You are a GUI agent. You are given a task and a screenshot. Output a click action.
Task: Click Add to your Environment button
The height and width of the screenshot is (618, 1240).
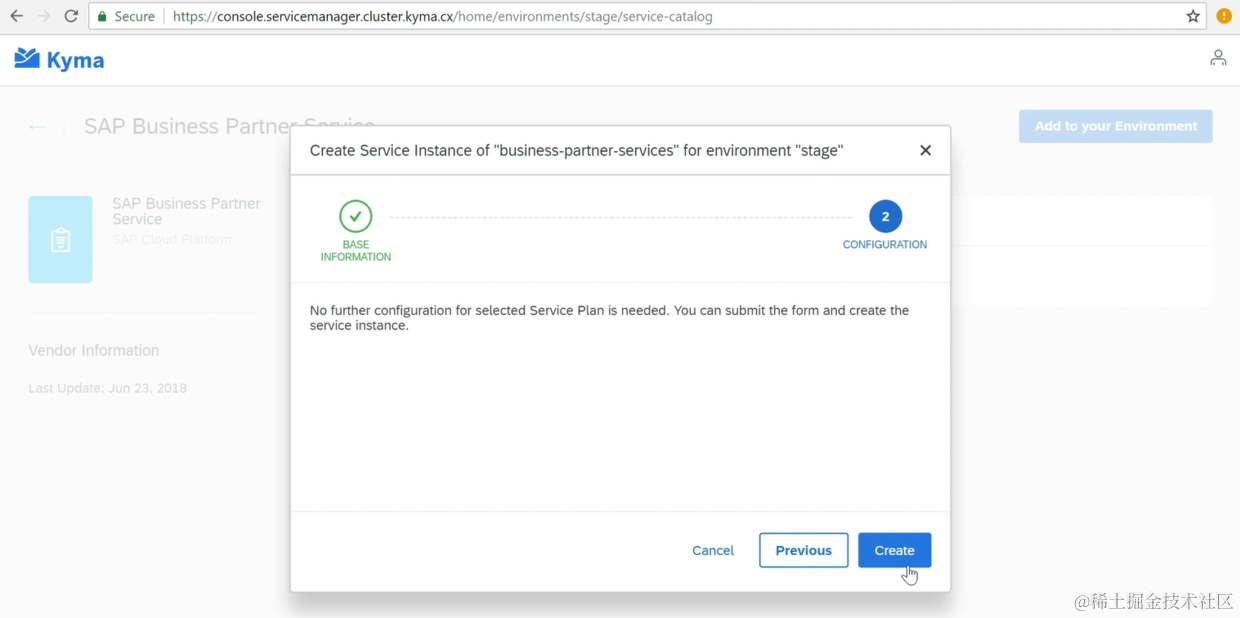coord(1116,126)
